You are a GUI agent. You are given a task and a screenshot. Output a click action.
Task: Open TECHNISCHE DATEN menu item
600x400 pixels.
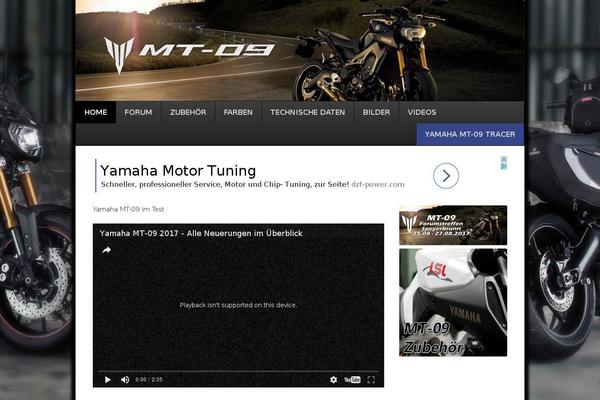point(308,112)
